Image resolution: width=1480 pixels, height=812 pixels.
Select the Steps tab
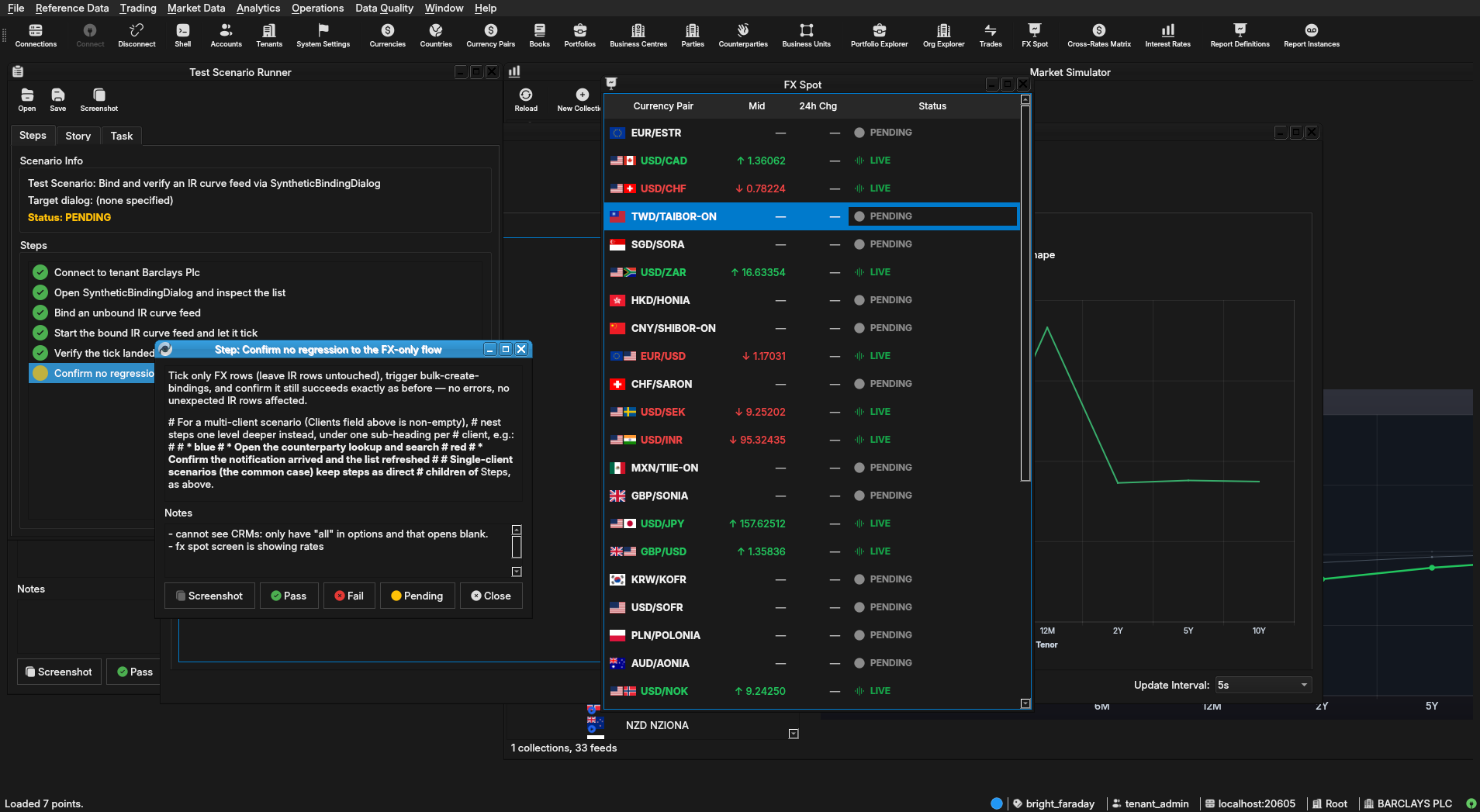pos(33,135)
